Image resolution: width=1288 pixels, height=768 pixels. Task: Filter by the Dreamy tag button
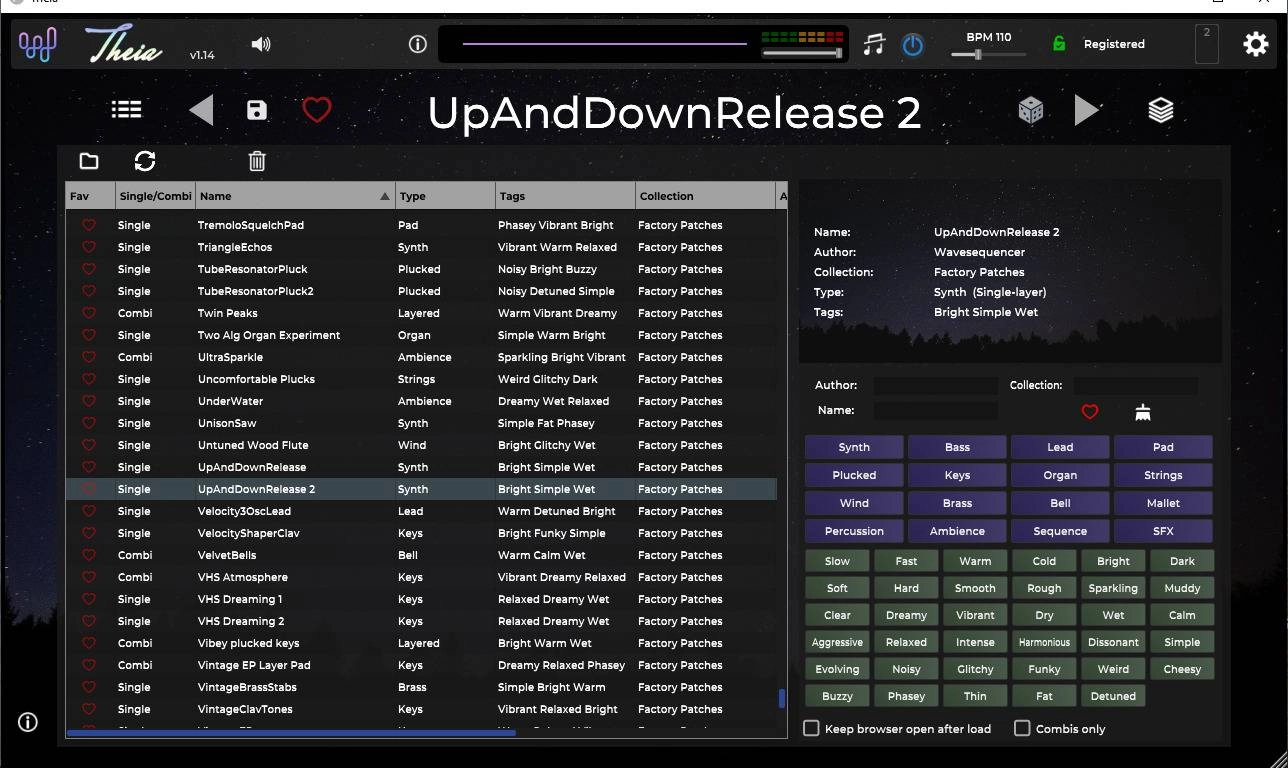coord(906,615)
